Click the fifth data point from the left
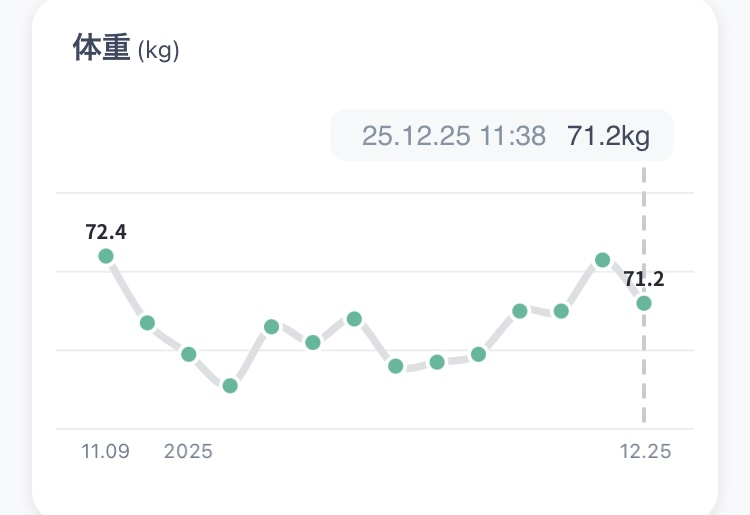 pyautogui.click(x=271, y=327)
